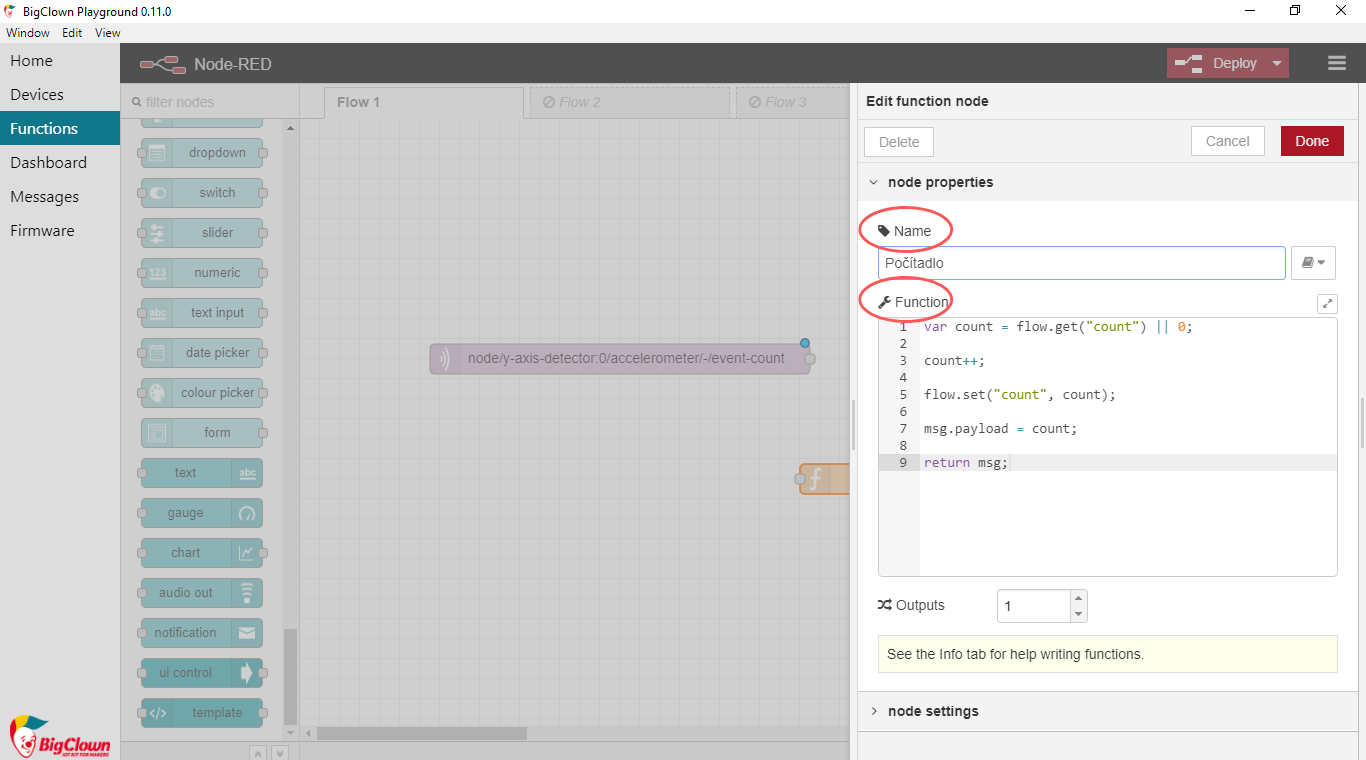Screen dimensions: 1366x760
Task: Increase the Outputs count with up arrow
Action: (1078, 599)
